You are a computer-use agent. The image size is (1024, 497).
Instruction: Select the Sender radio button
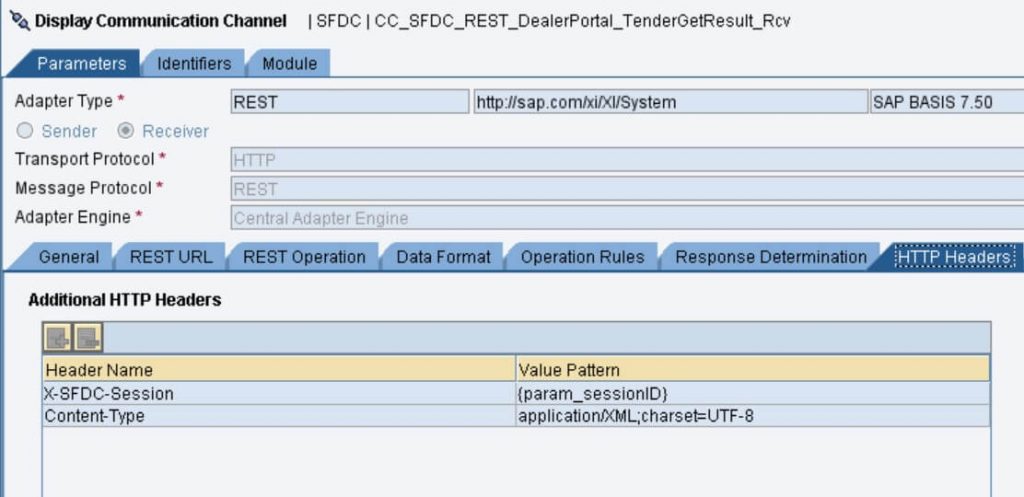coord(24,131)
